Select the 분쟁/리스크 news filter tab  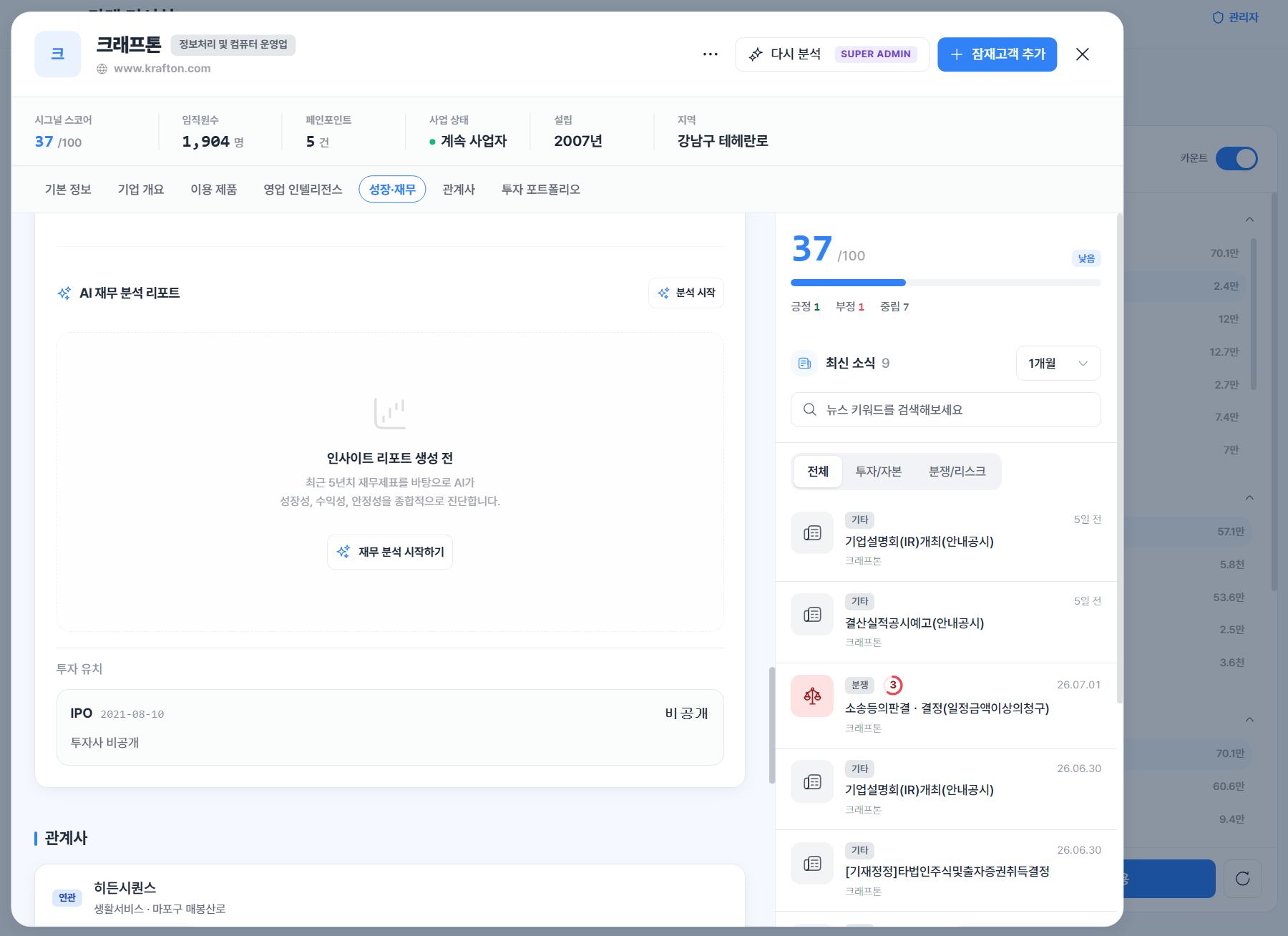point(957,472)
